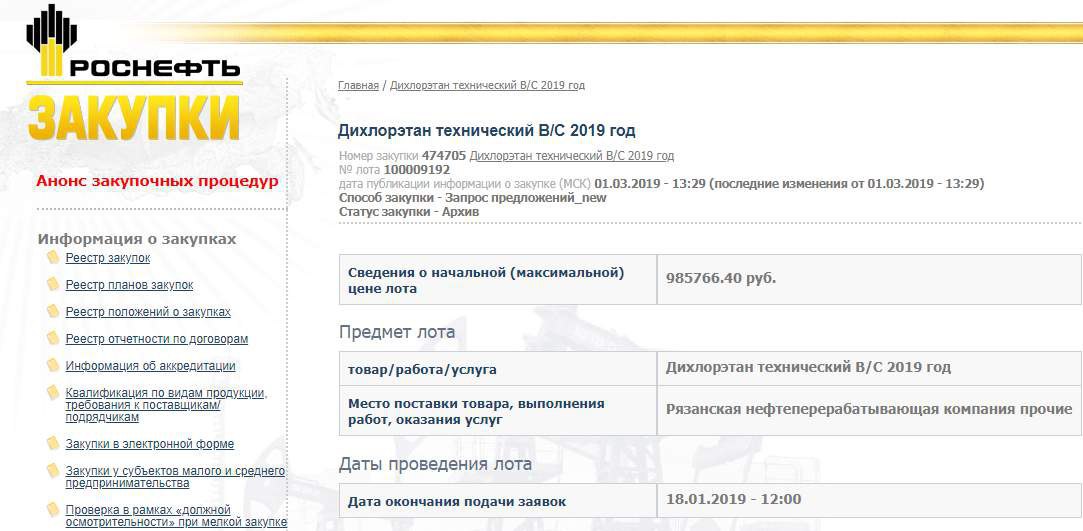Click товар/работа/услуга cell

(498, 369)
